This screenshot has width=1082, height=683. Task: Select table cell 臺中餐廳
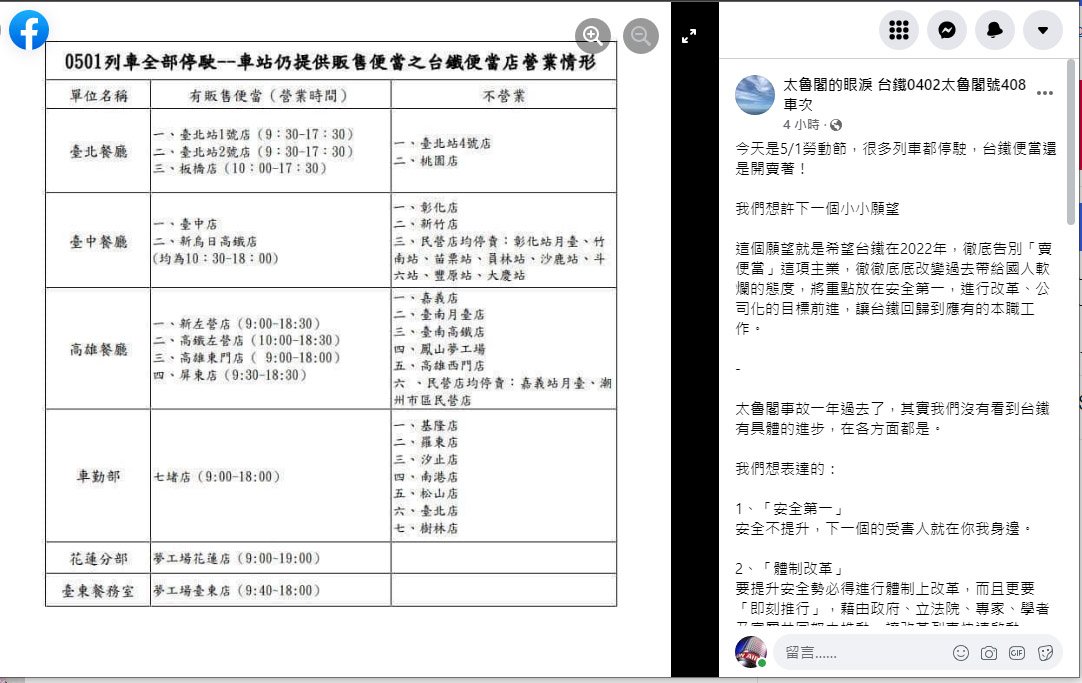tap(98, 241)
